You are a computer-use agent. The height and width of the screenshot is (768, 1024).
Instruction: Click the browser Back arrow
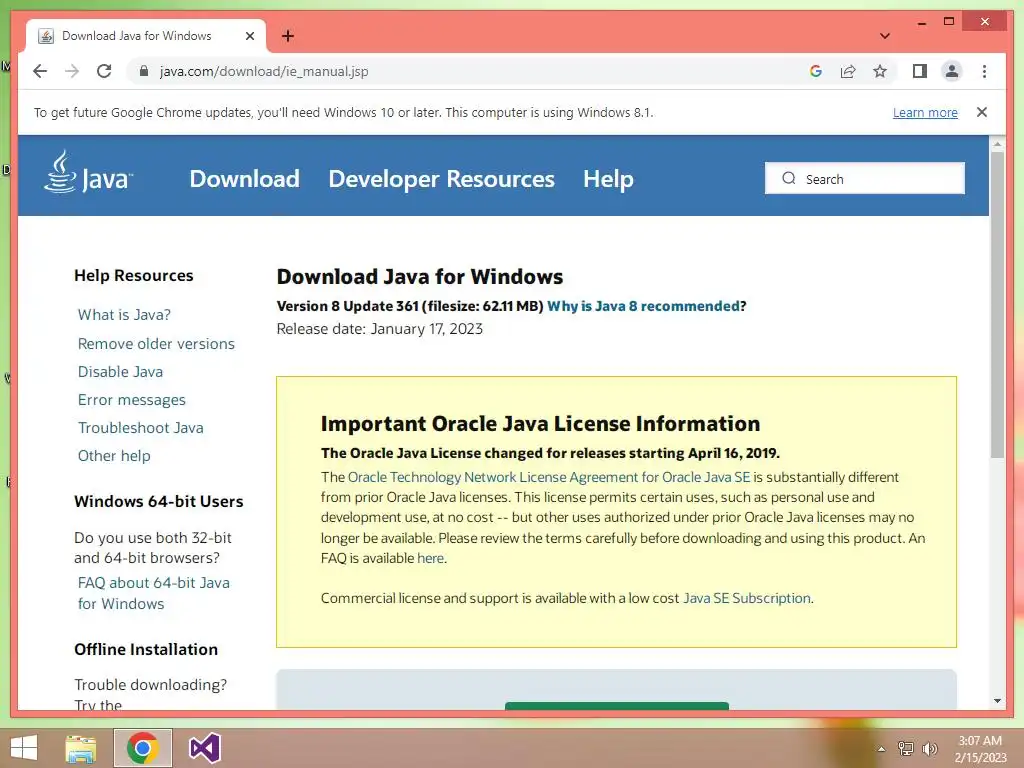(40, 71)
